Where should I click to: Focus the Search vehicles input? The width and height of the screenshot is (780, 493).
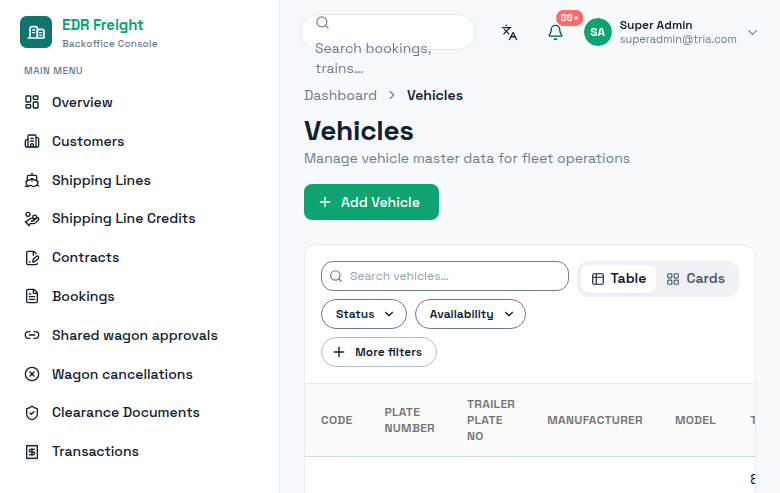[x=445, y=276]
